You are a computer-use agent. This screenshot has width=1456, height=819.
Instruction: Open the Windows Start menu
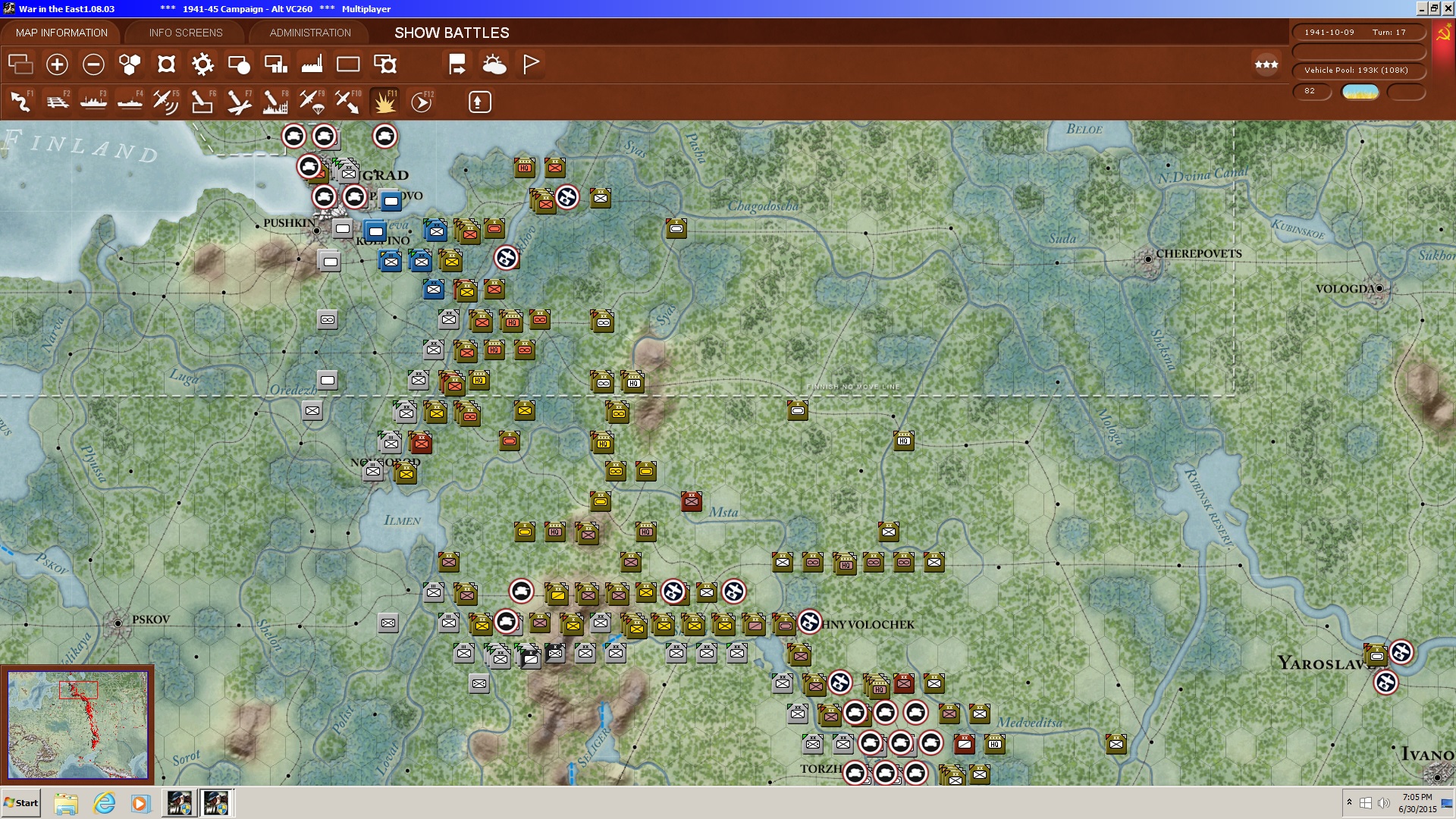pyautogui.click(x=21, y=803)
